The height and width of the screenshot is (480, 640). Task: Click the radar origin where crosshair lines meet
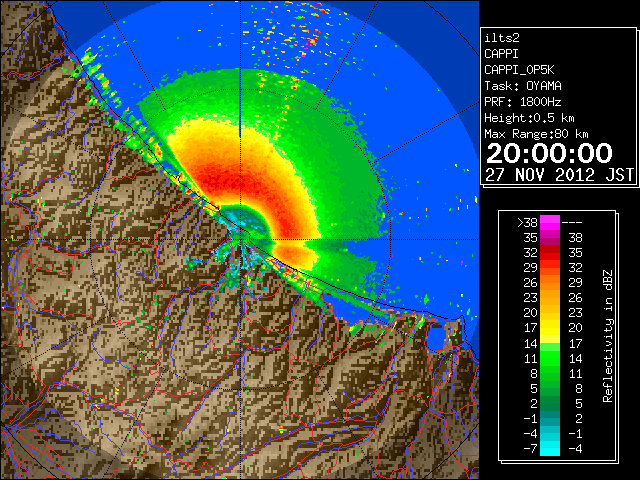(240, 240)
